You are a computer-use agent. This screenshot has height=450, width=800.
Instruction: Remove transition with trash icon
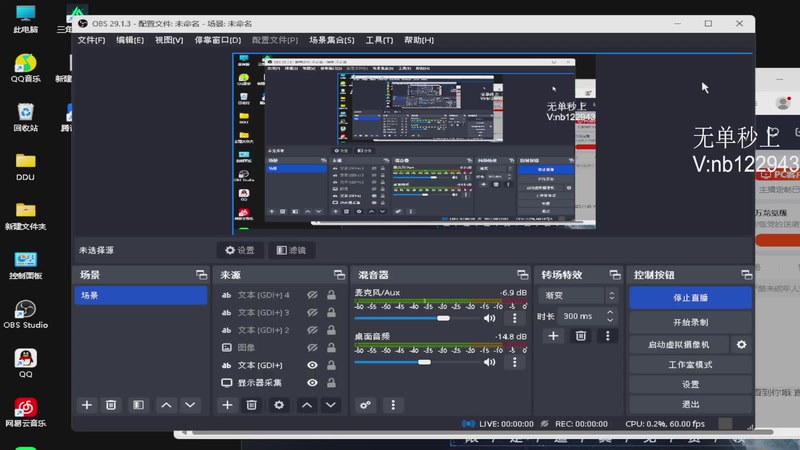coord(581,336)
